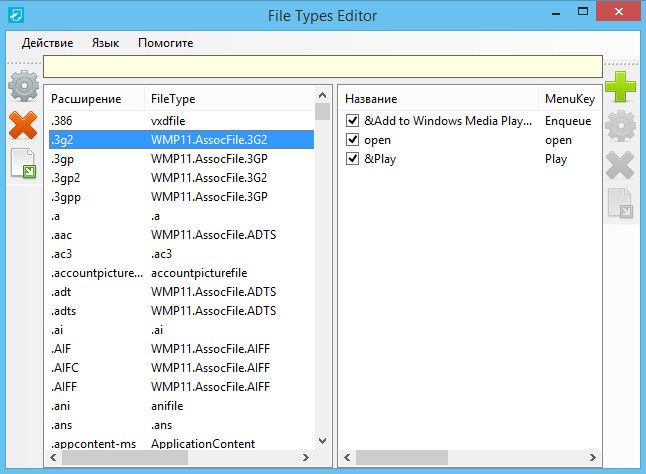Screen dimensions: 646x474
Task: Open the Язык menu
Action: [x=105, y=43]
